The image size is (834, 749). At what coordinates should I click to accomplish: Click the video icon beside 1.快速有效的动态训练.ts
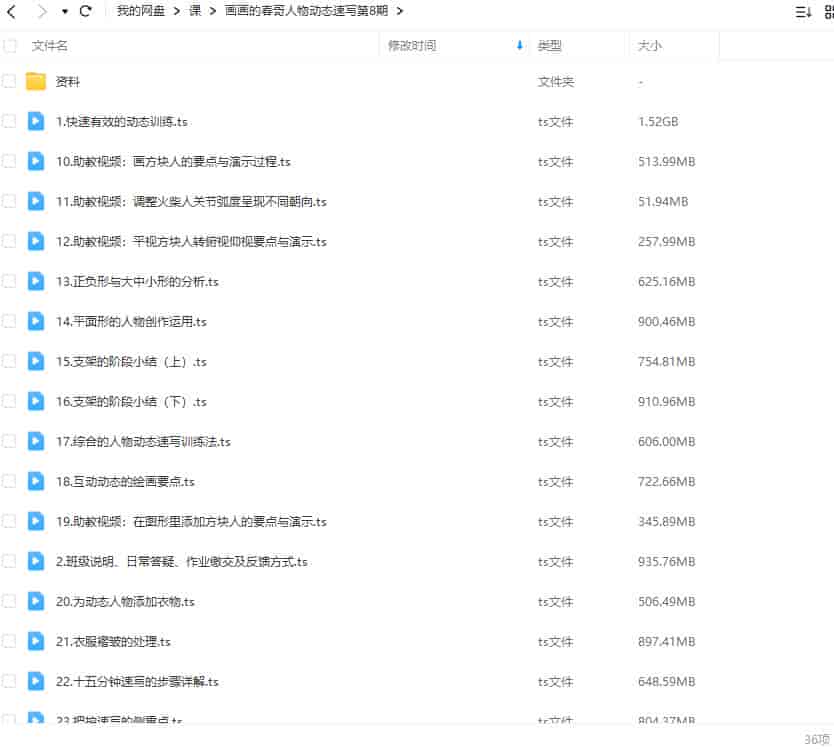click(x=33, y=121)
